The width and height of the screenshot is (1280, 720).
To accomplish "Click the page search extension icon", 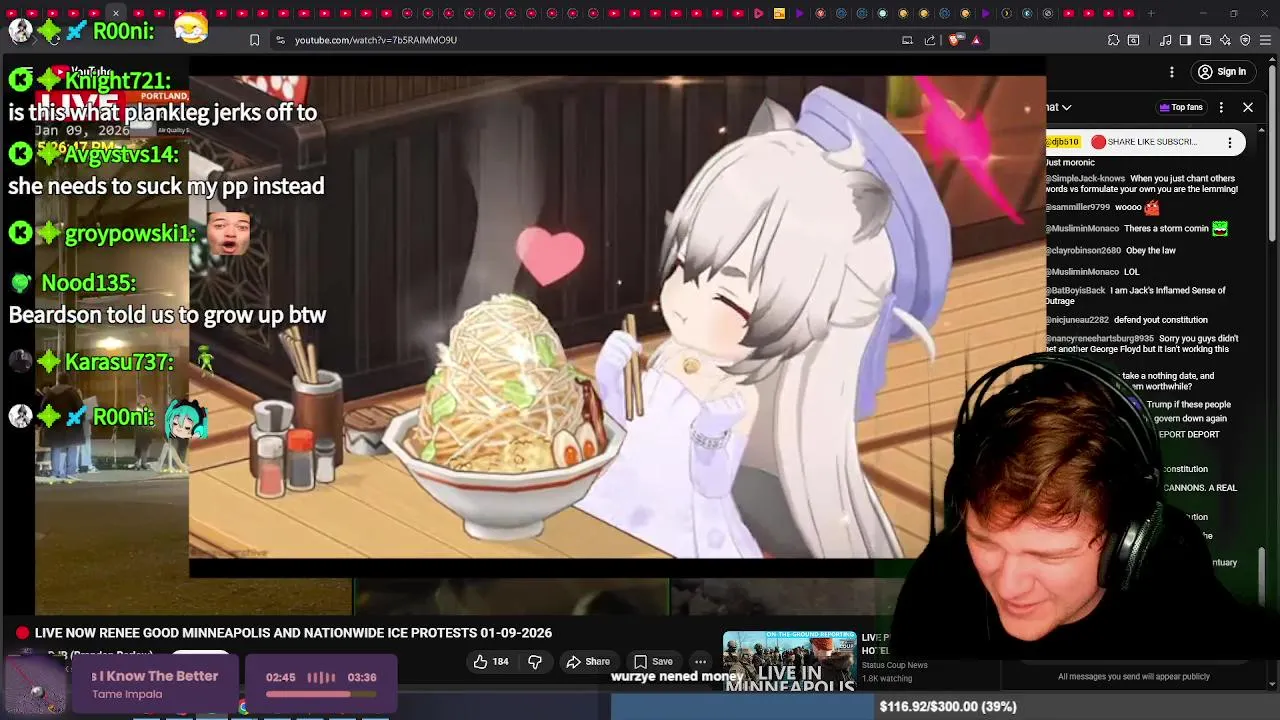I will pyautogui.click(x=1133, y=40).
